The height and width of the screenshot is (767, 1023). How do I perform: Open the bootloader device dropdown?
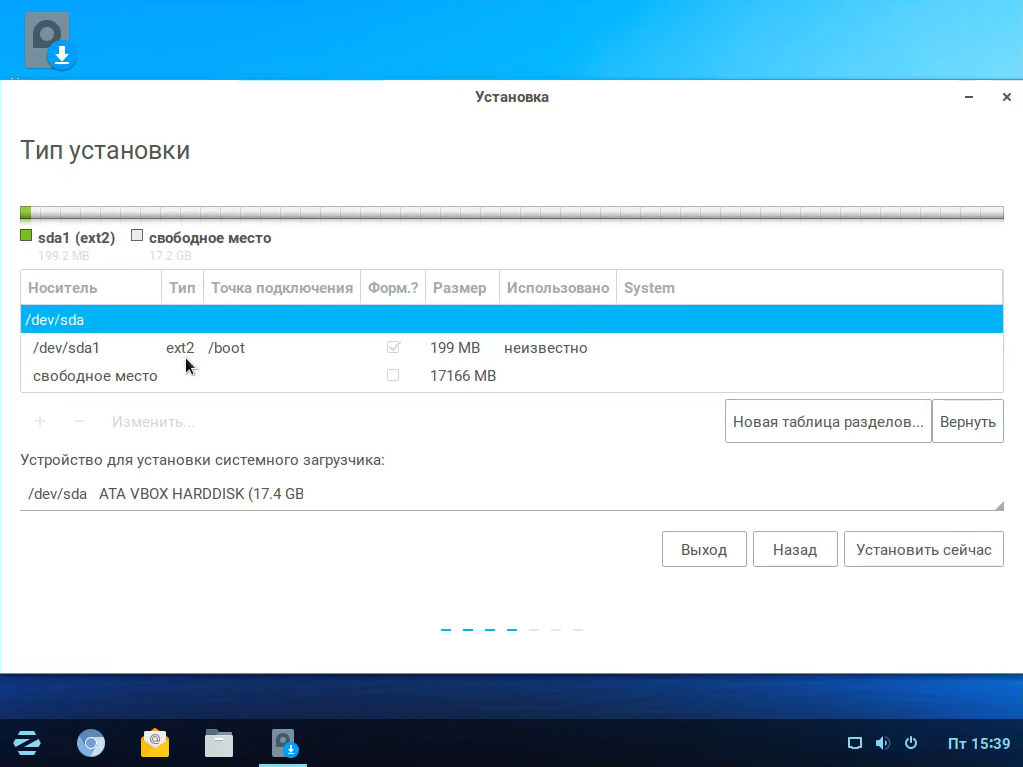pos(511,494)
